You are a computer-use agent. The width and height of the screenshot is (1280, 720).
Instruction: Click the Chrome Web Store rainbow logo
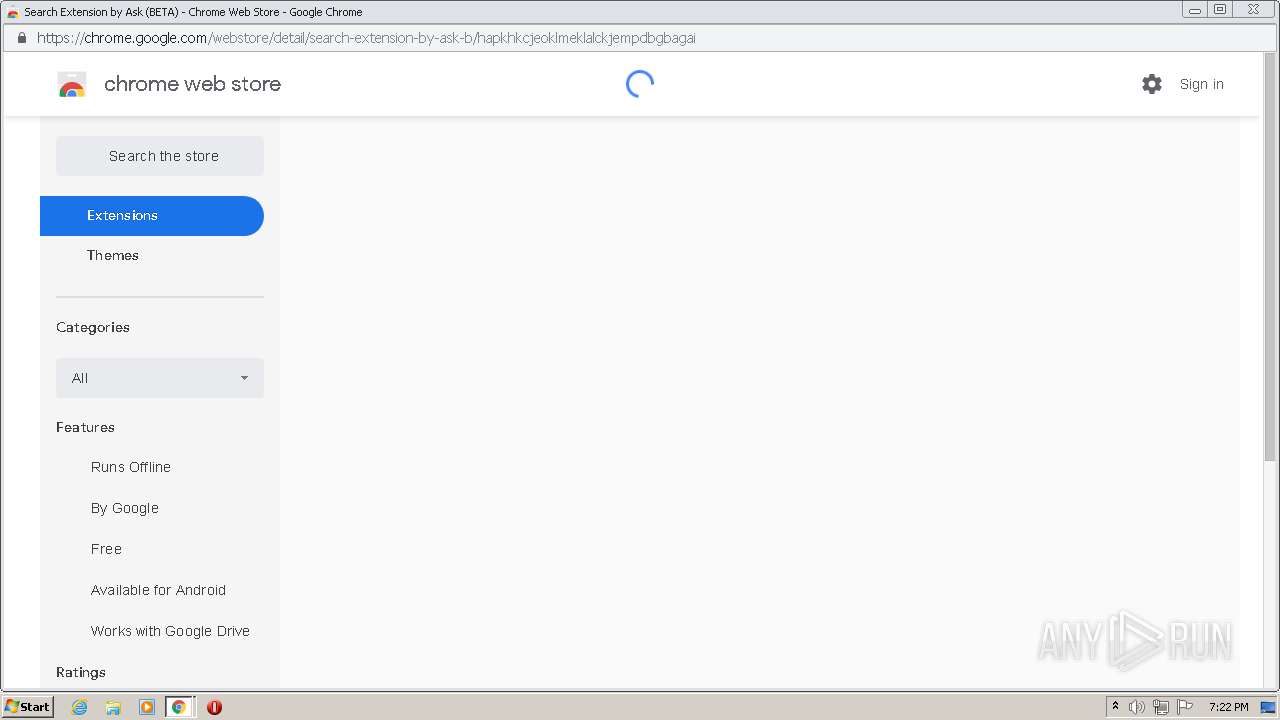tap(72, 84)
